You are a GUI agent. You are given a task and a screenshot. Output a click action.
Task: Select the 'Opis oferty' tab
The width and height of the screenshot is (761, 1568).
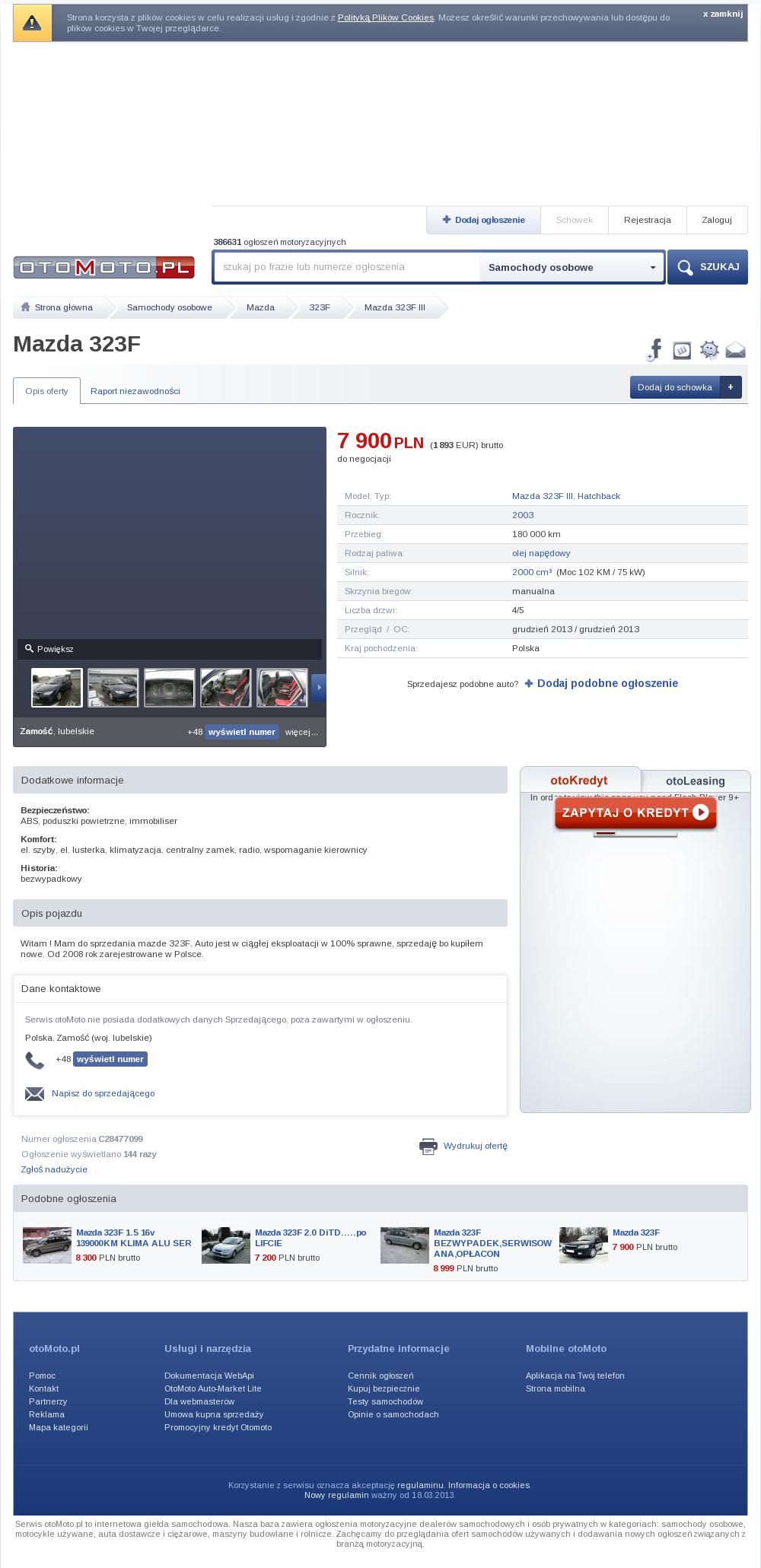coord(46,391)
